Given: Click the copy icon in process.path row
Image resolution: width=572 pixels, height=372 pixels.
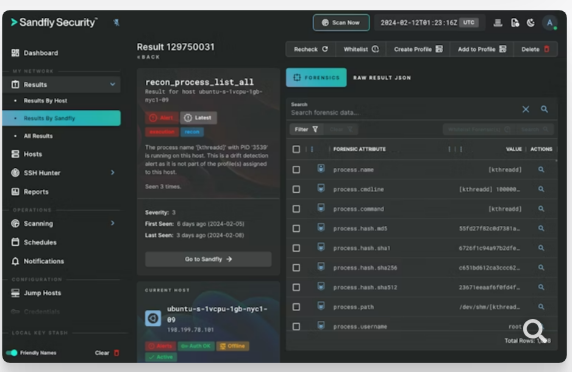Looking at the screenshot, I should point(321,306).
